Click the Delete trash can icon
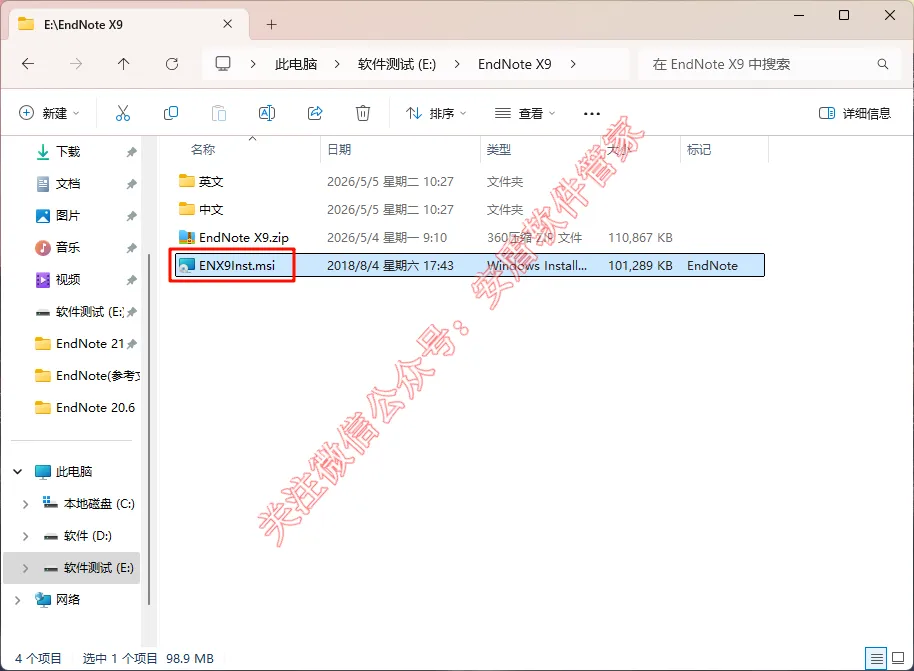The image size is (914, 671). coord(363,113)
